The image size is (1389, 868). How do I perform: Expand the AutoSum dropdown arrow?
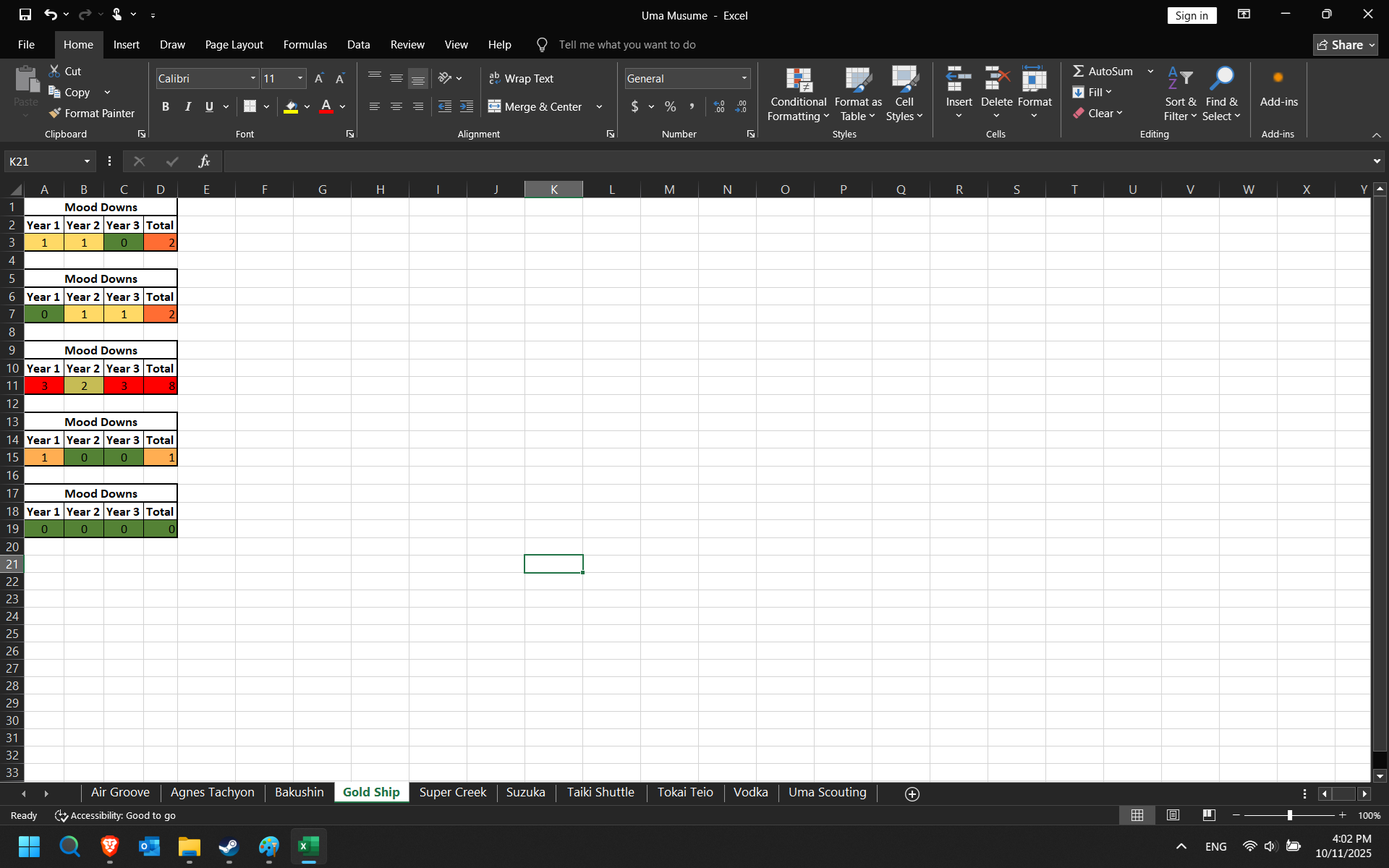[x=1150, y=71]
